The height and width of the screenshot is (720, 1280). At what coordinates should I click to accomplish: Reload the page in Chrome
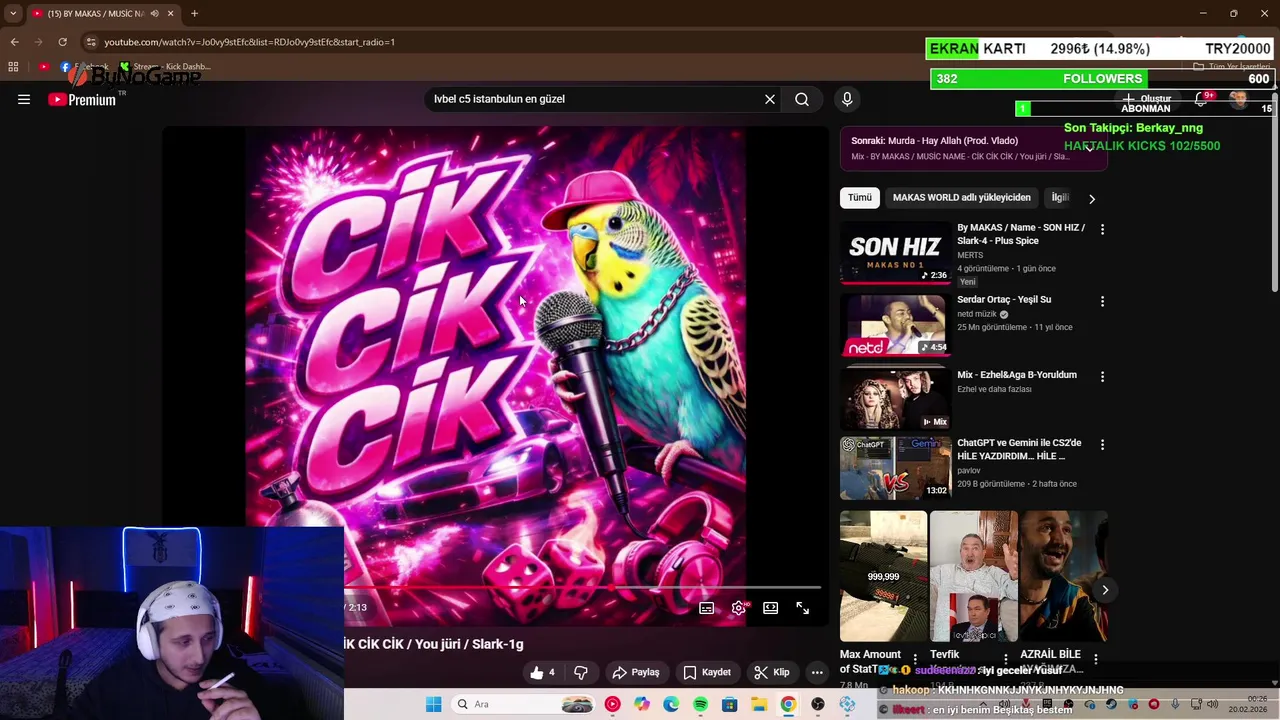click(62, 42)
